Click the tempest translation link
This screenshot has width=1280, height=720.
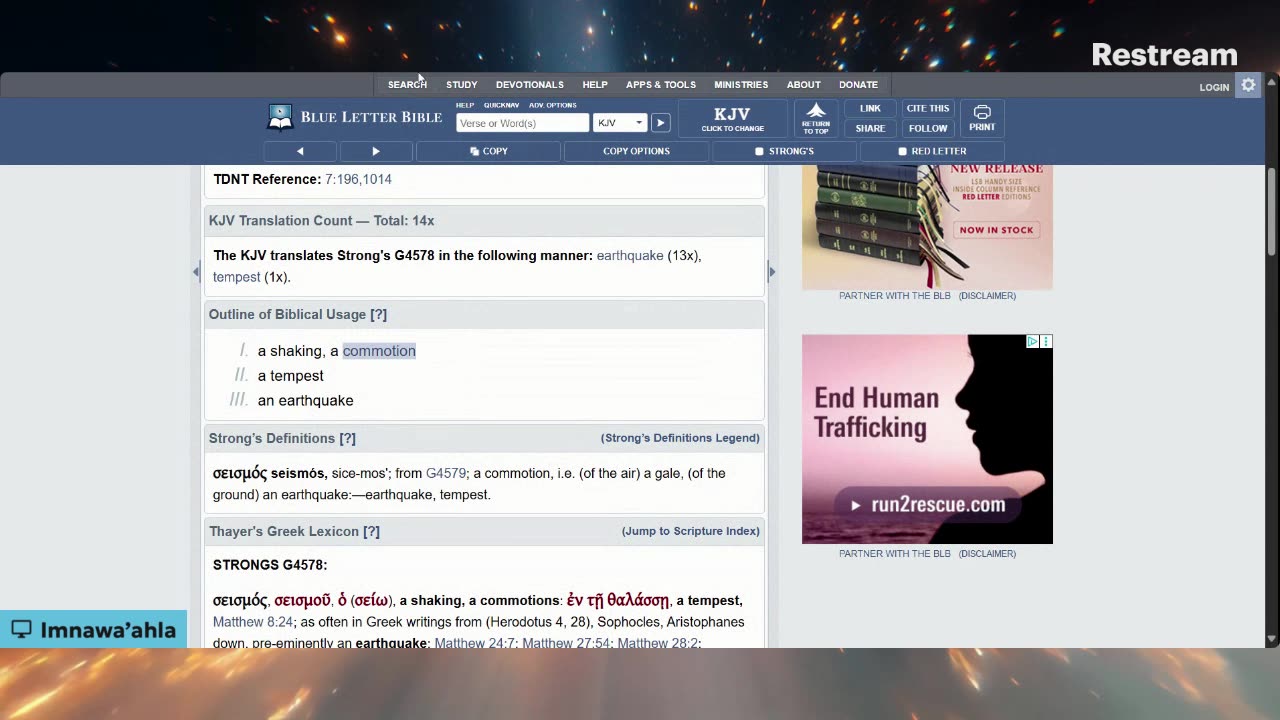tap(236, 277)
